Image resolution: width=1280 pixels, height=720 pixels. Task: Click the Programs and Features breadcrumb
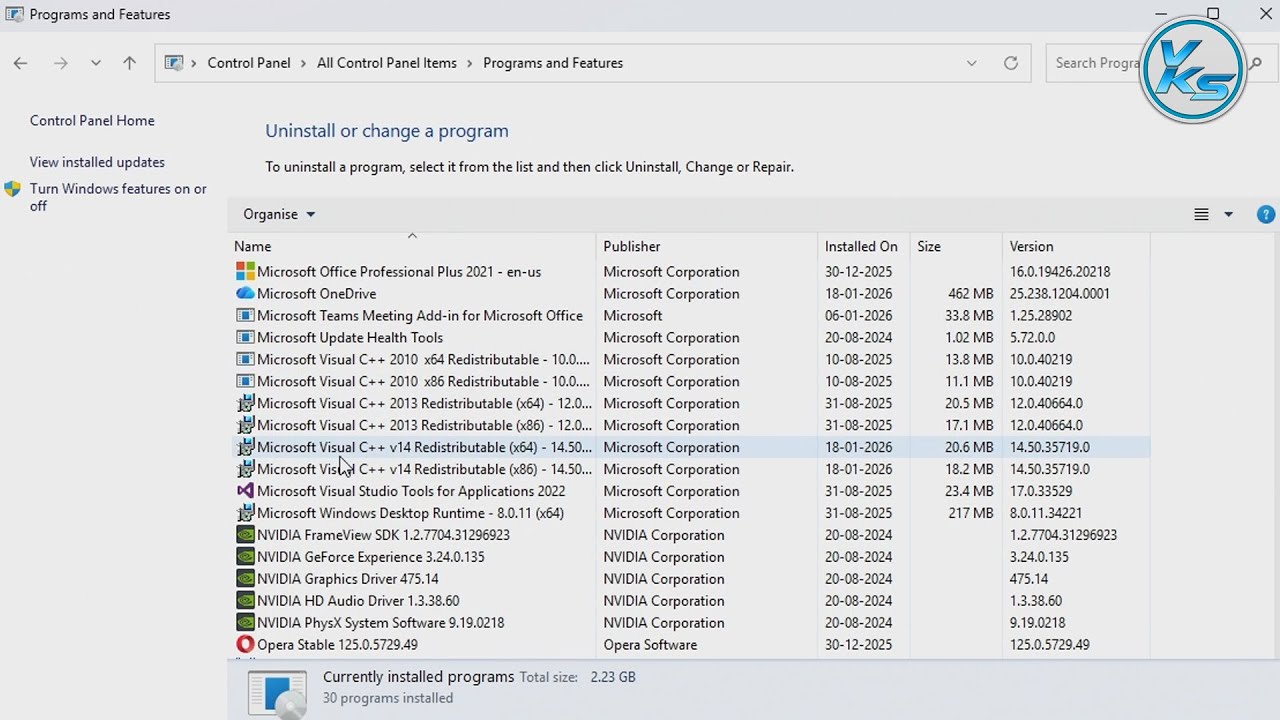tap(553, 63)
